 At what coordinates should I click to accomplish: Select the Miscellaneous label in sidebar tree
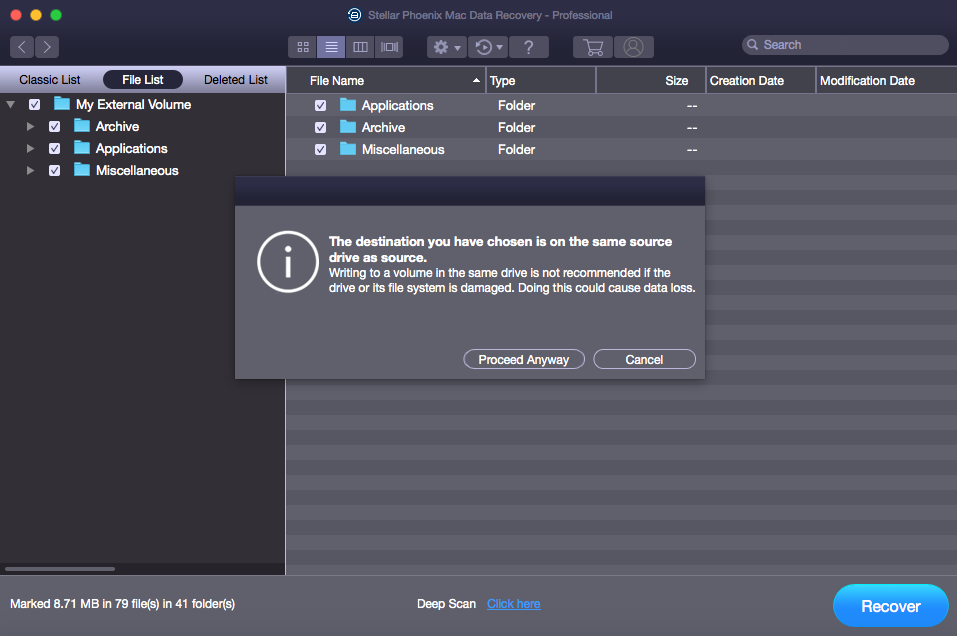137,170
